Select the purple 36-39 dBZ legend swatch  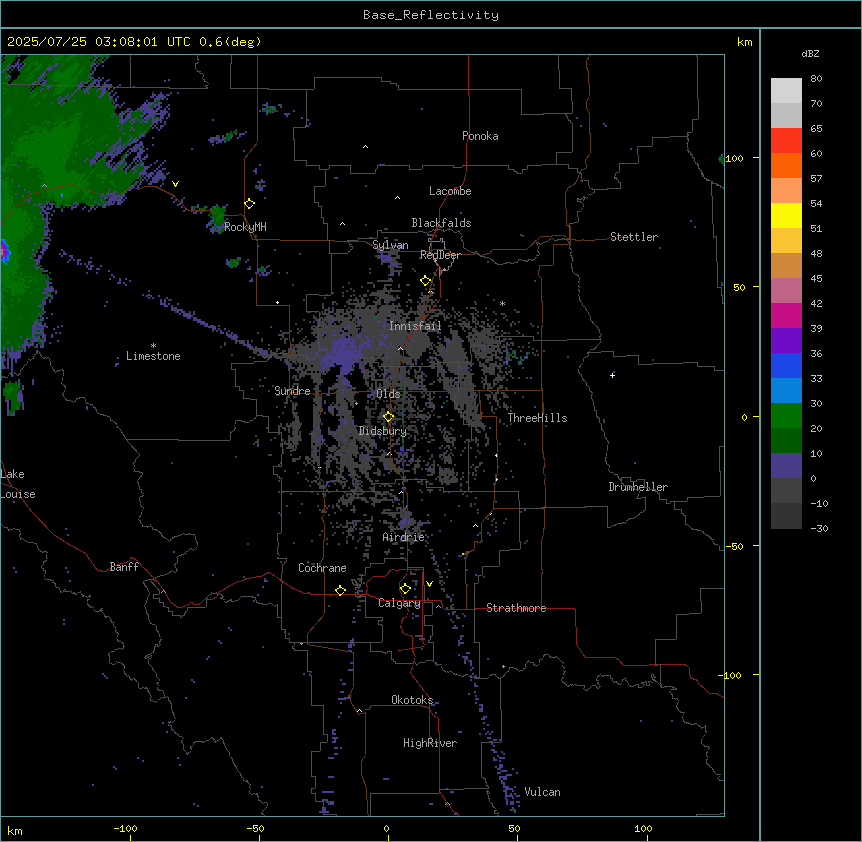(x=786, y=341)
